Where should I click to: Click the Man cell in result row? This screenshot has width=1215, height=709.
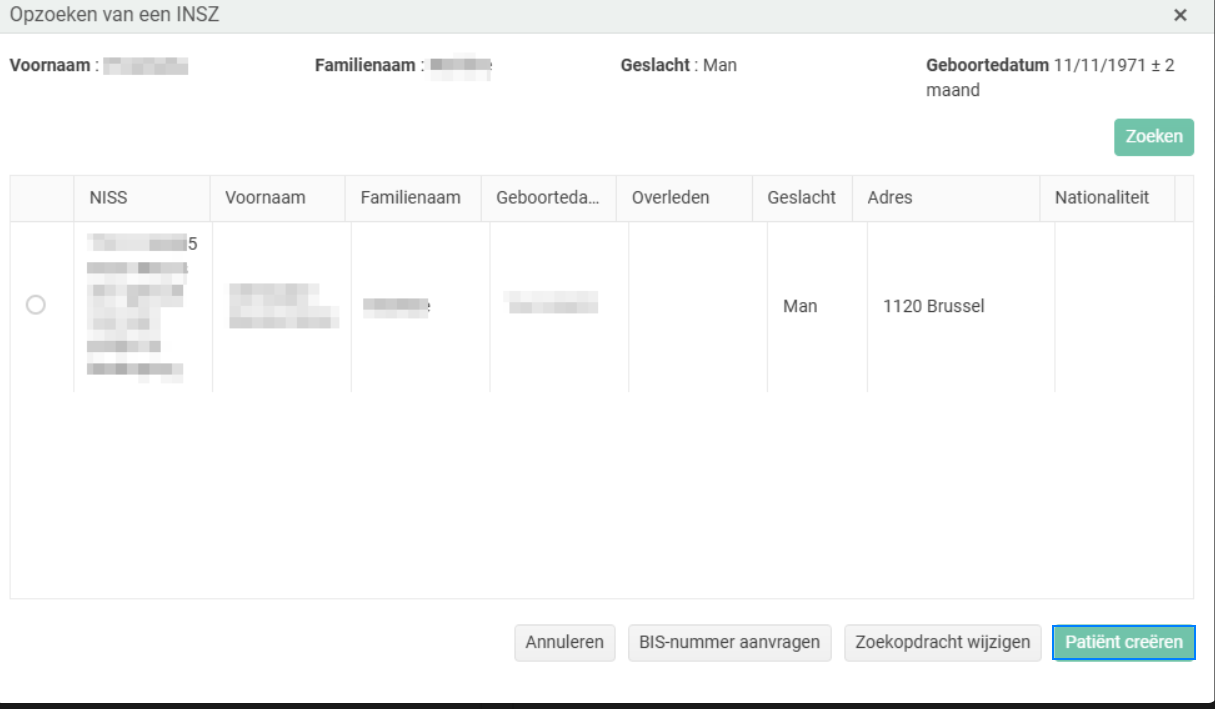[800, 306]
